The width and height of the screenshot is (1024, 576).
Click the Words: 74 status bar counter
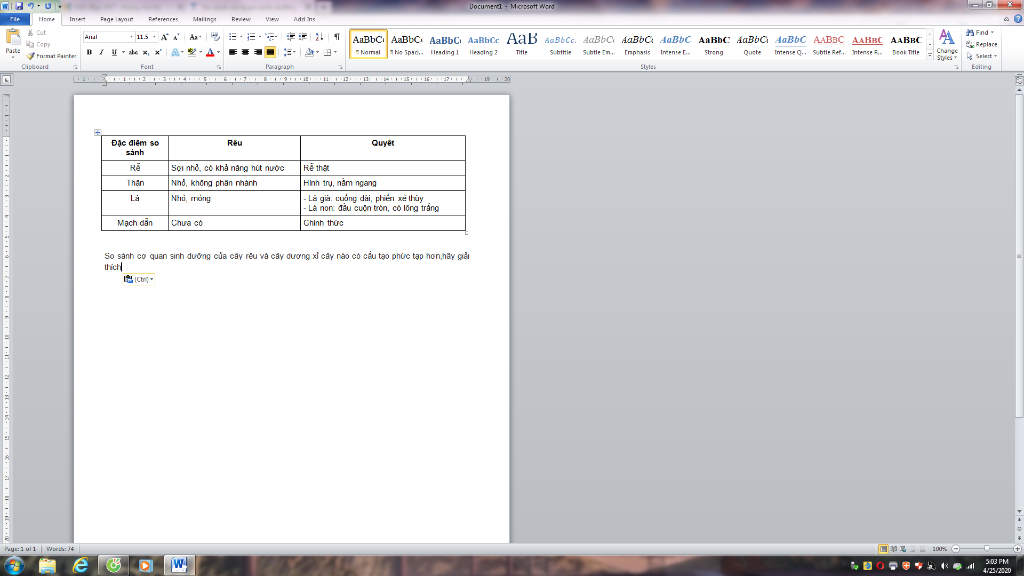(x=60, y=549)
